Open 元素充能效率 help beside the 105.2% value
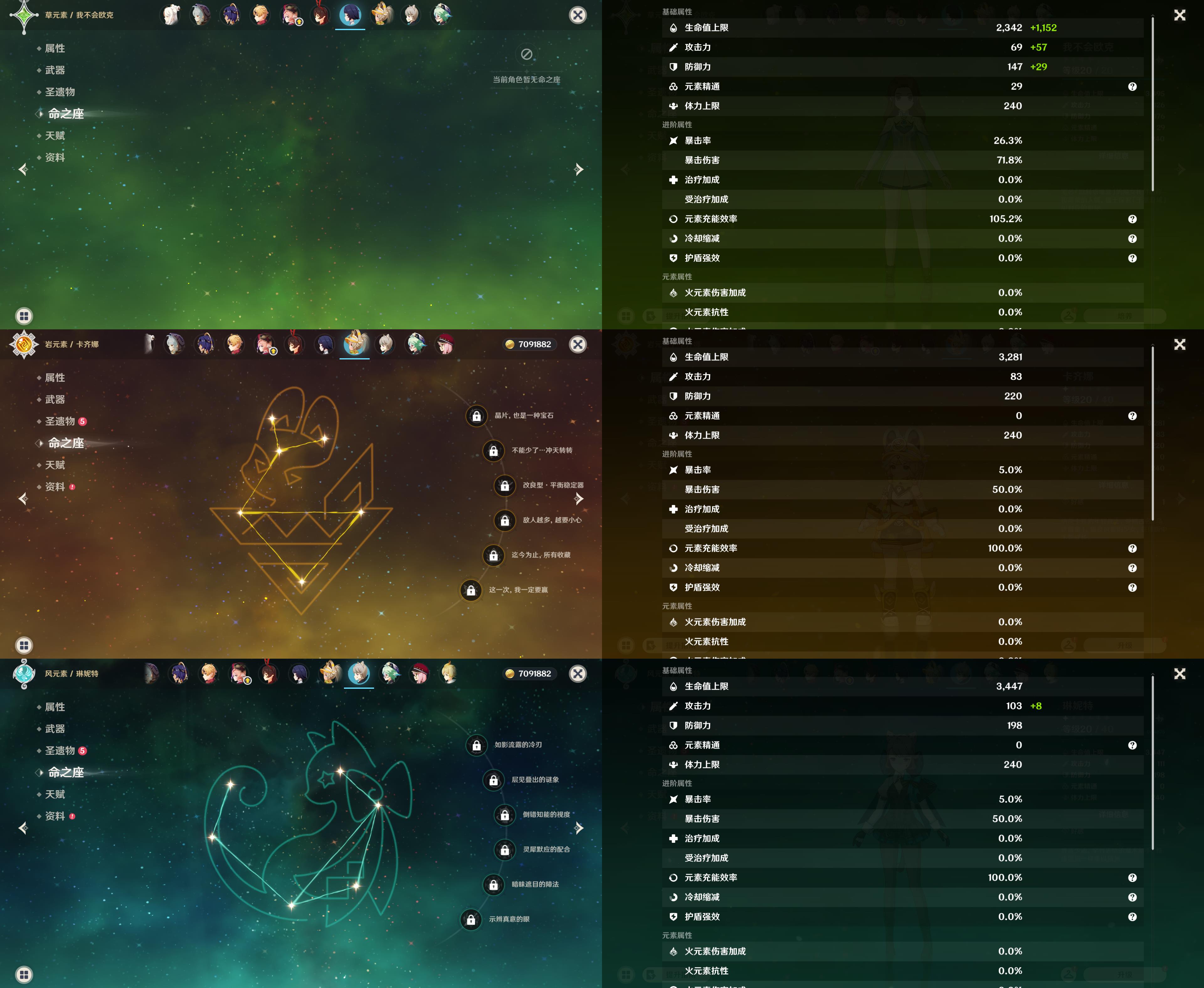Image resolution: width=1204 pixels, height=988 pixels. 1132,219
